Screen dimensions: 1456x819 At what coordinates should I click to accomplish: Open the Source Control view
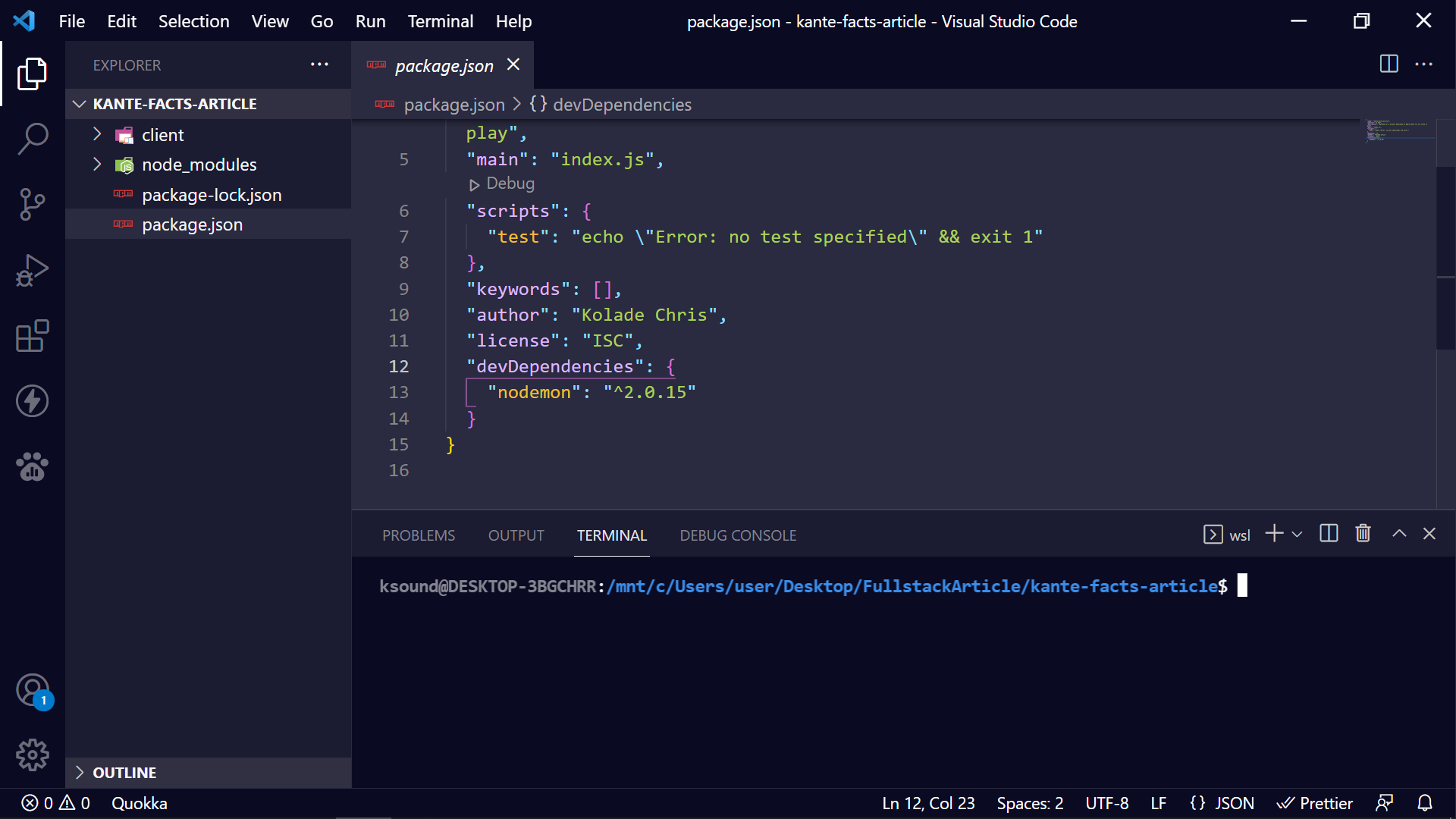pyautogui.click(x=33, y=204)
